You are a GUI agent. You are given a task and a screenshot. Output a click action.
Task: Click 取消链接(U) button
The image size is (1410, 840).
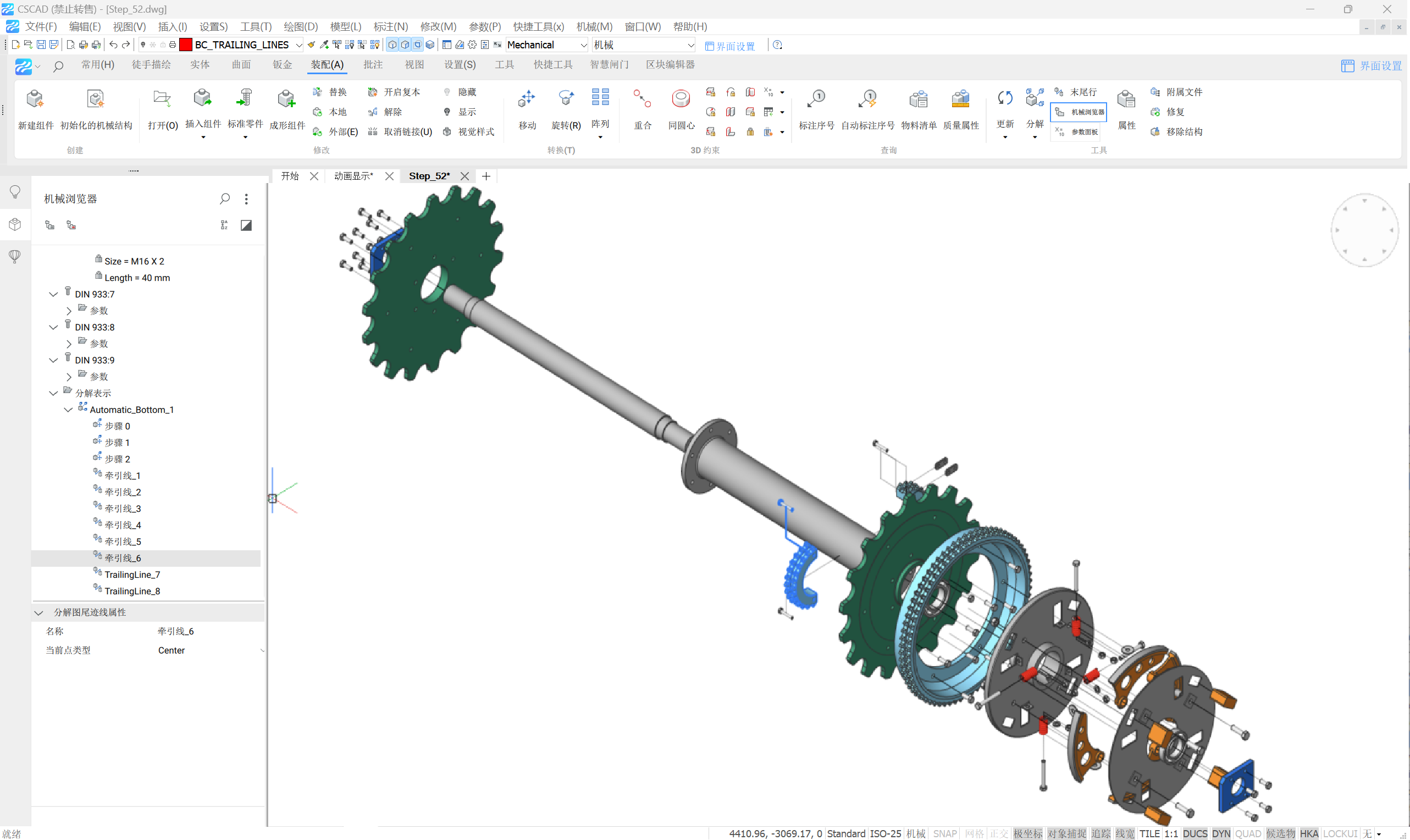(400, 132)
